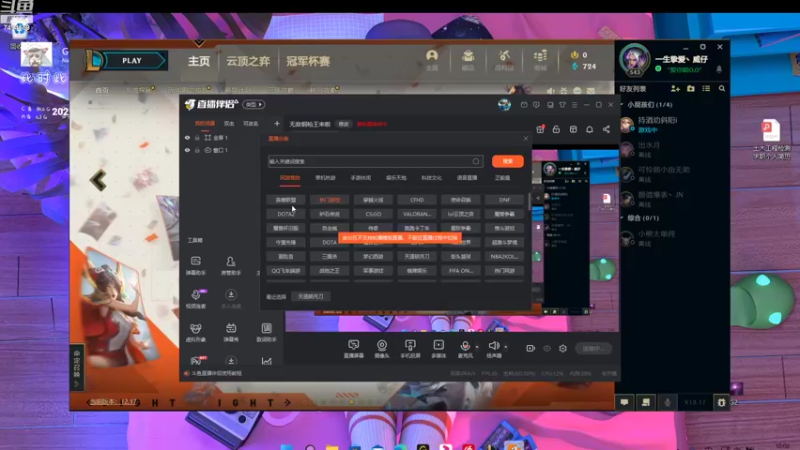Search friends with the magnifier icon
800x450 pixels.
722,89
